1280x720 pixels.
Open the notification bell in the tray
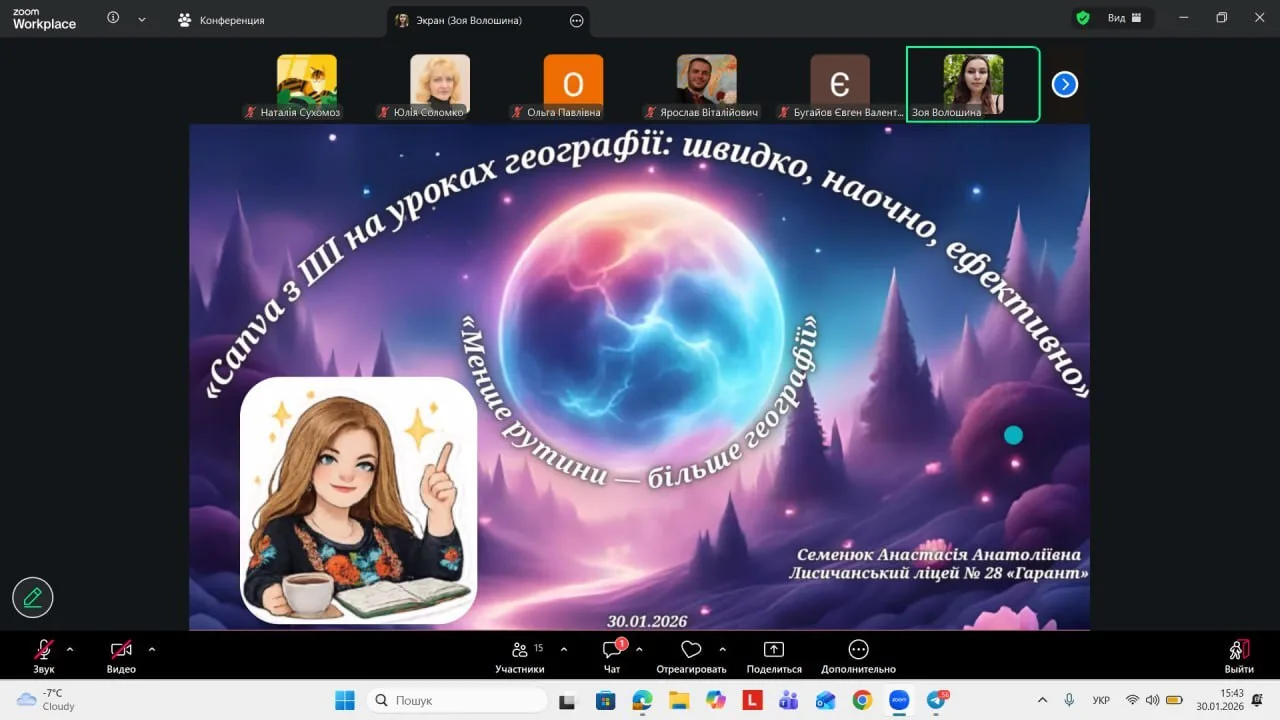[x=1257, y=700]
